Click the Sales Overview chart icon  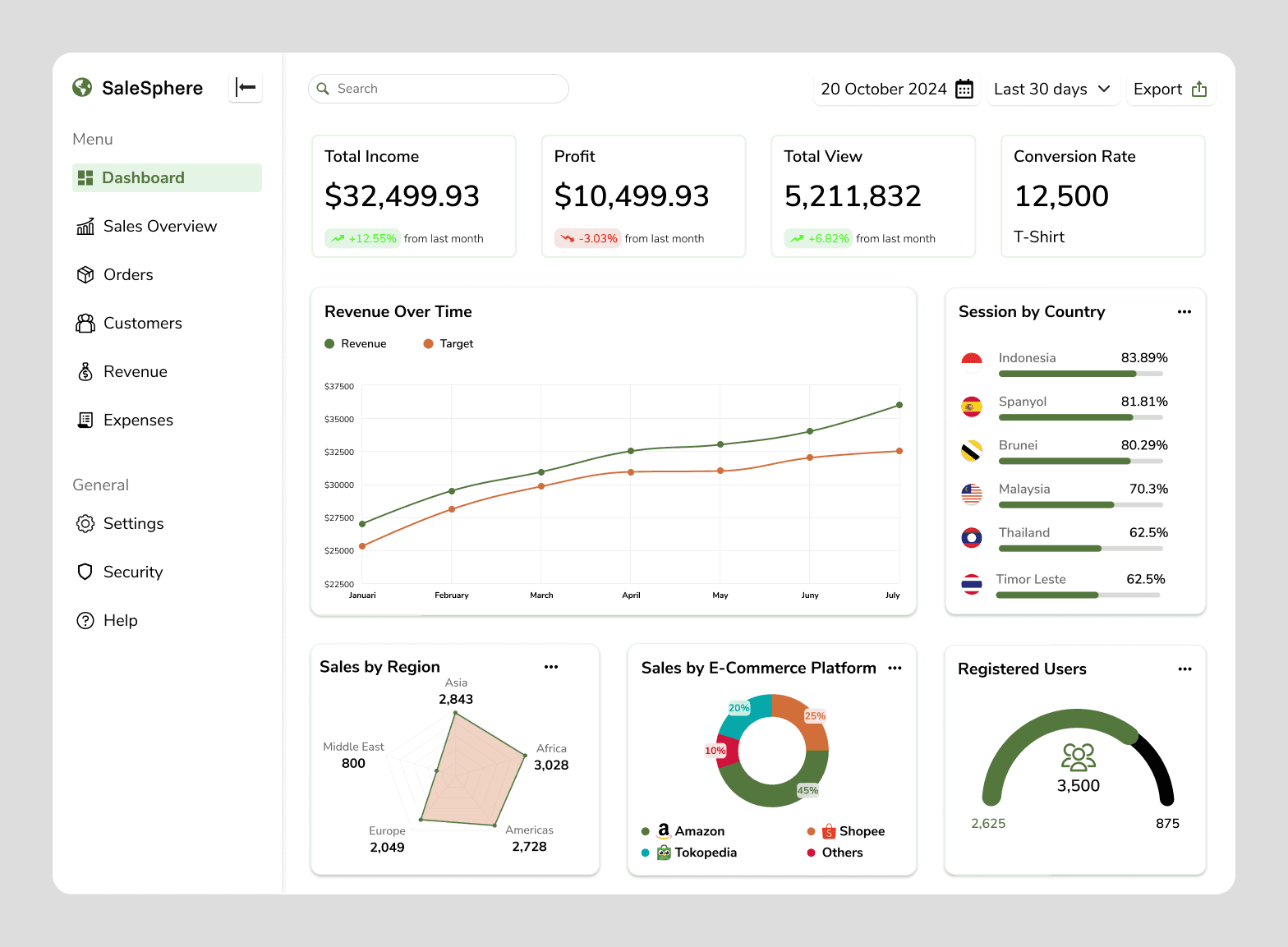point(85,226)
